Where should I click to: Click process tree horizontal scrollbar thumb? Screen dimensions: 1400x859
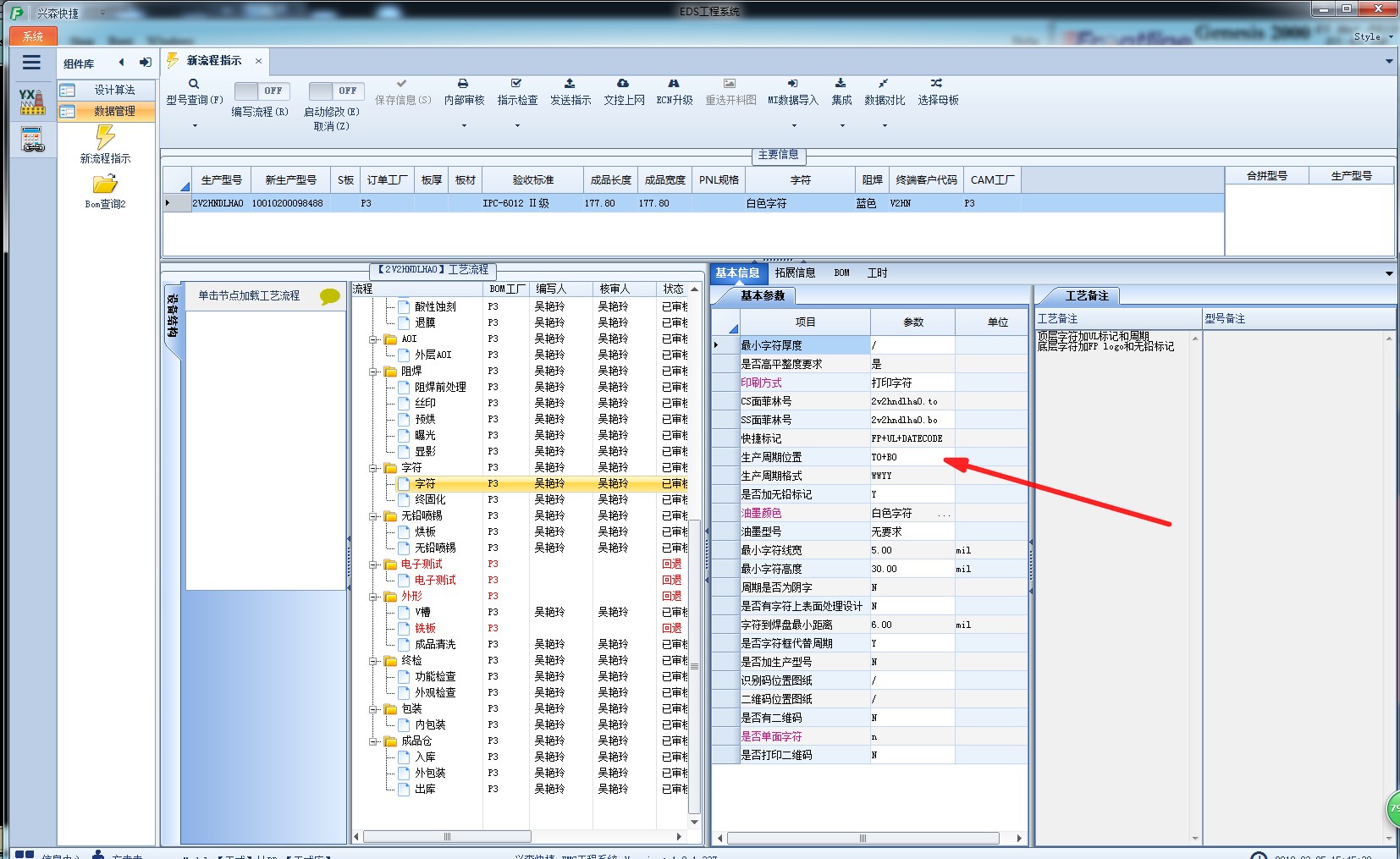[448, 837]
